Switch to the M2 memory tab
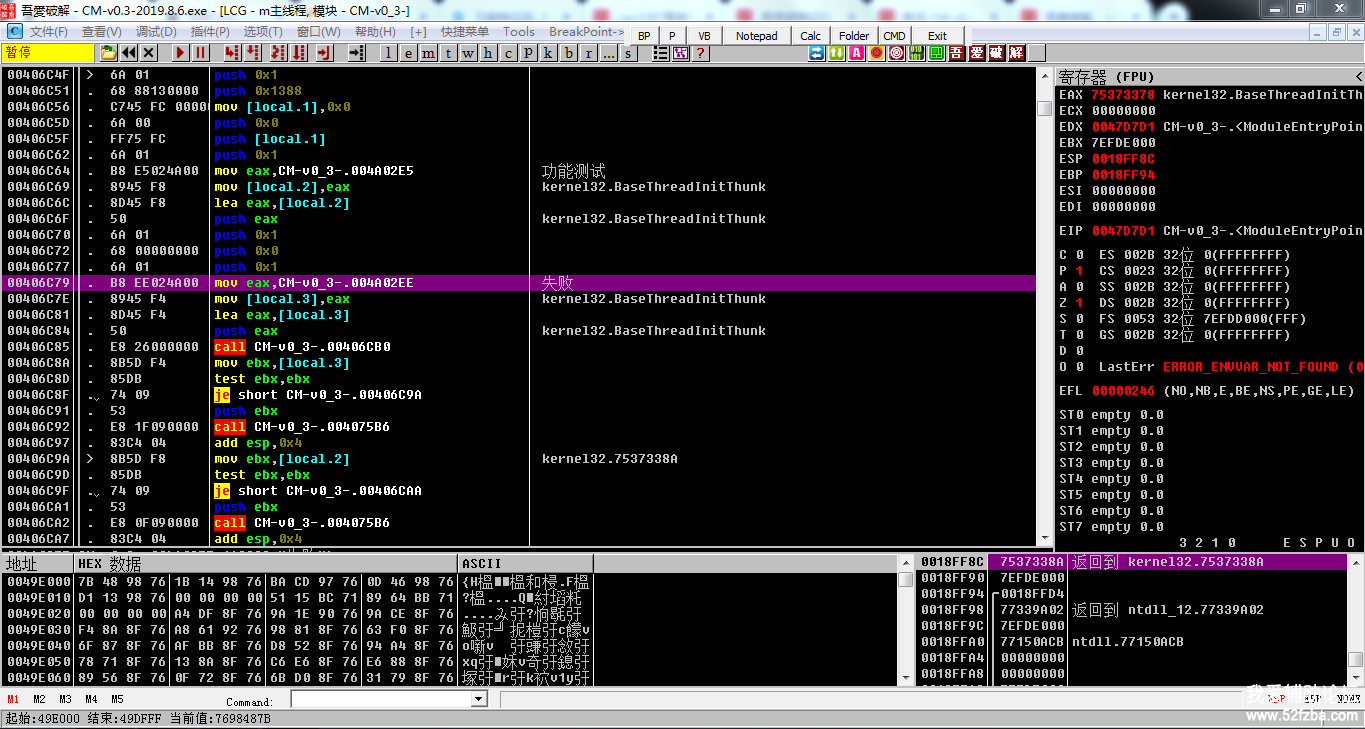The height and width of the screenshot is (729, 1365). [x=39, y=699]
